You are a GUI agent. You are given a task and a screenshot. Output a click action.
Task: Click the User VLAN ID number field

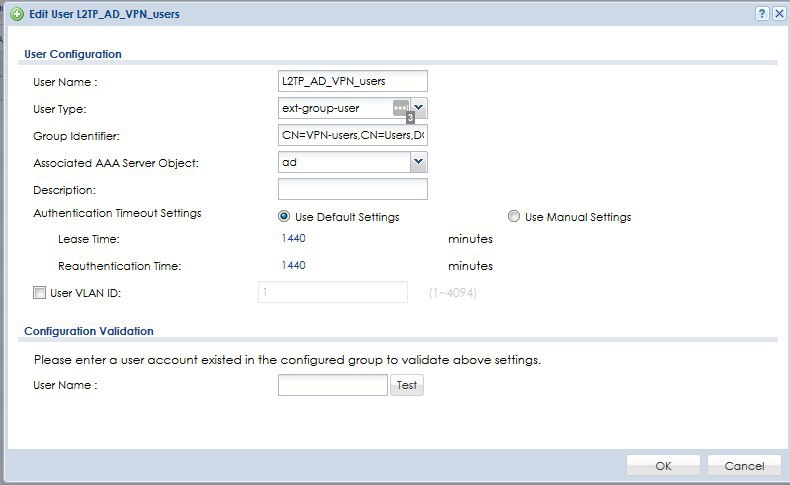[332, 292]
